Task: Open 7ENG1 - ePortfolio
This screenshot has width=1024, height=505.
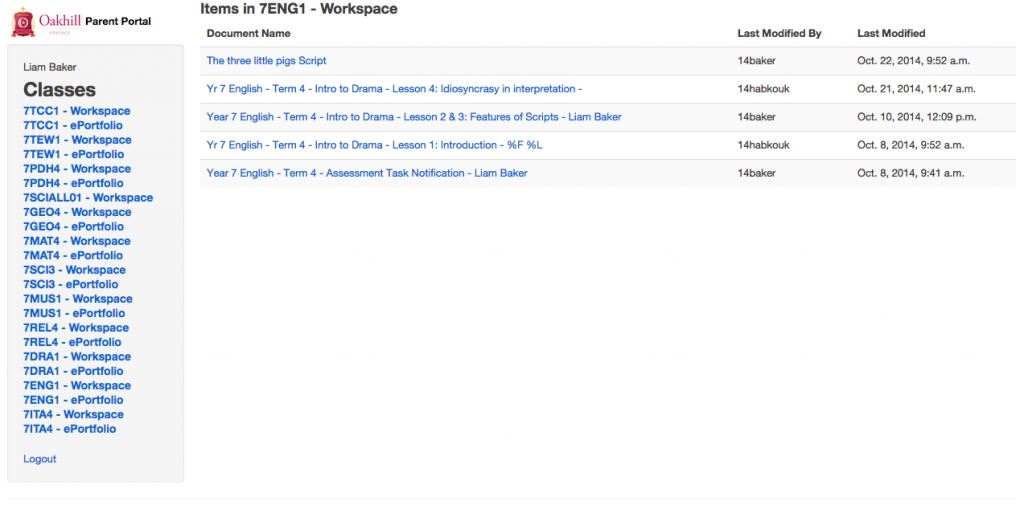Action: tap(73, 400)
